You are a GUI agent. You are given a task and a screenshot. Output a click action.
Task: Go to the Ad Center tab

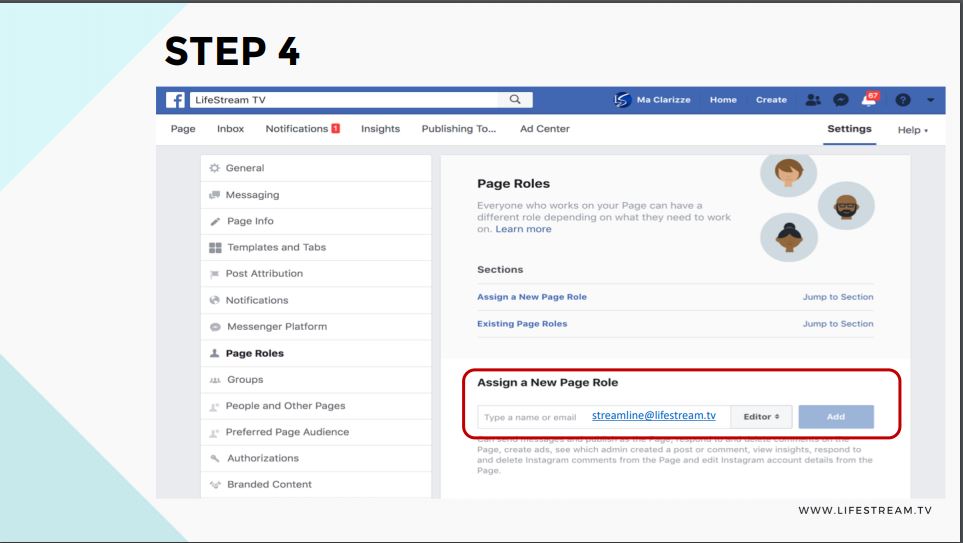point(545,129)
